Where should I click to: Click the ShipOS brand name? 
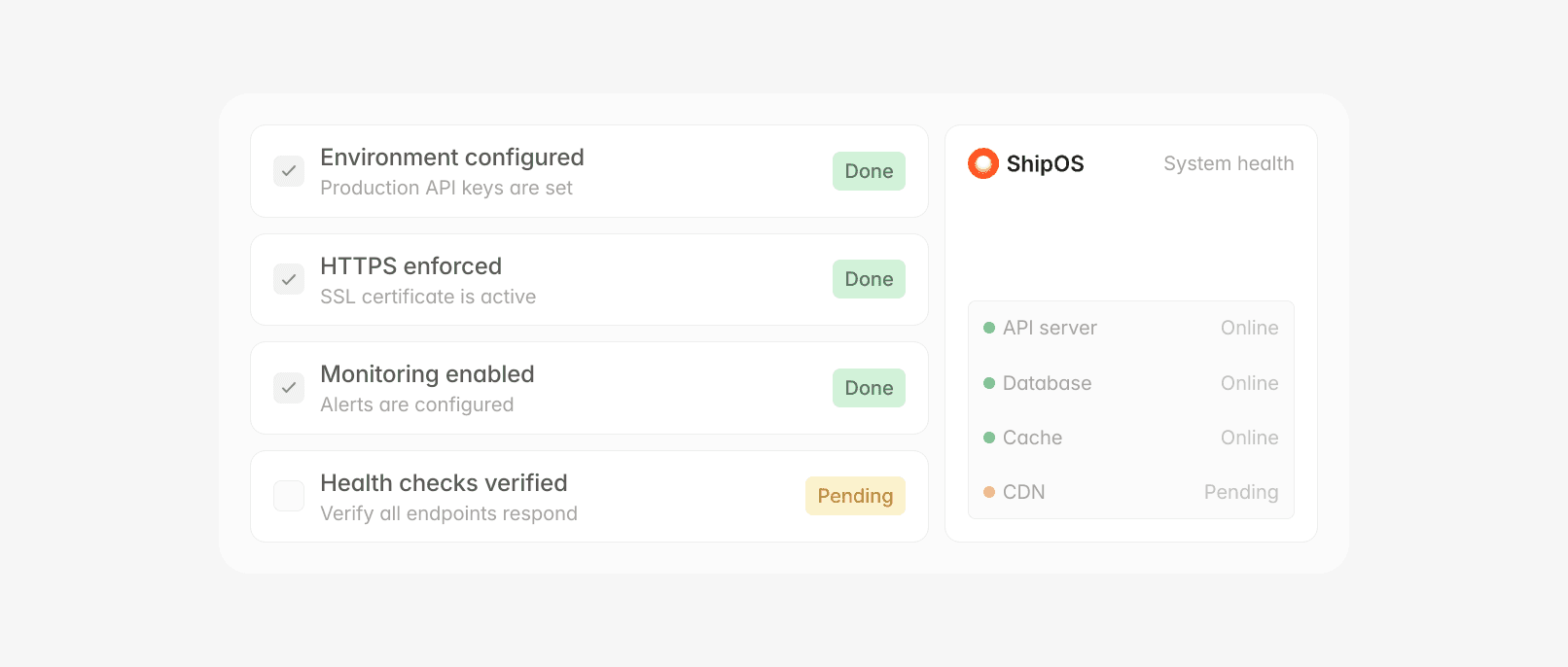pyautogui.click(x=1045, y=163)
